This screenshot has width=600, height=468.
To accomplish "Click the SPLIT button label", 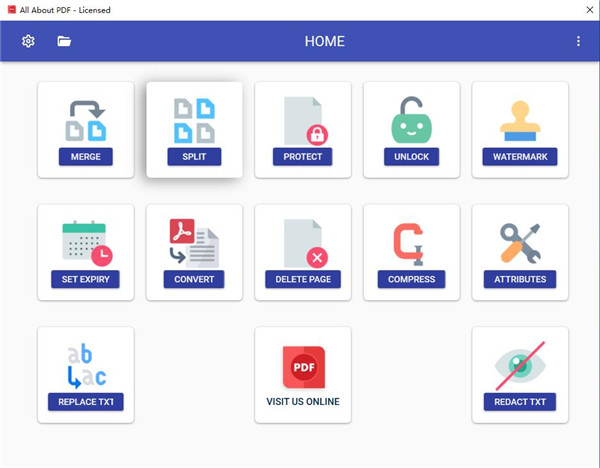I will (x=194, y=157).
